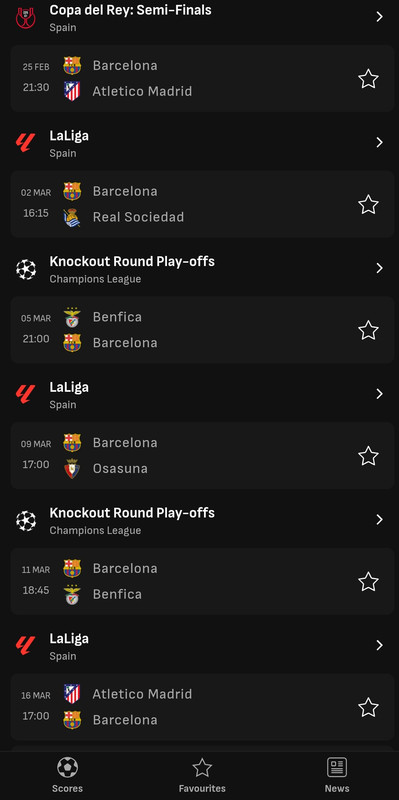The width and height of the screenshot is (399, 800).
Task: Expand Copa del Rey Semi-Finals with chevron
Action: 379,17
